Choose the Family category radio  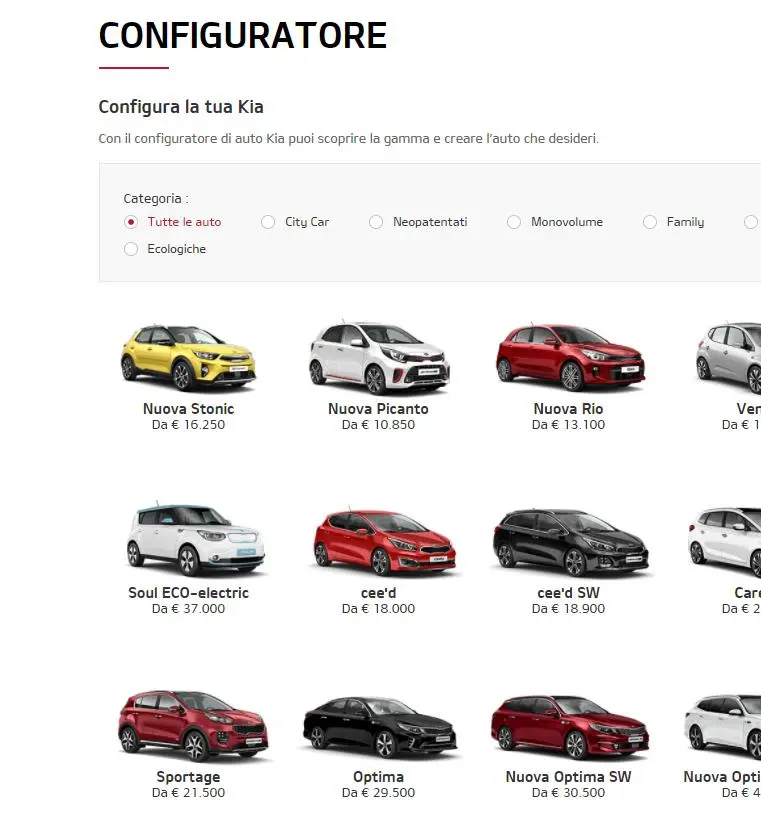[x=650, y=222]
